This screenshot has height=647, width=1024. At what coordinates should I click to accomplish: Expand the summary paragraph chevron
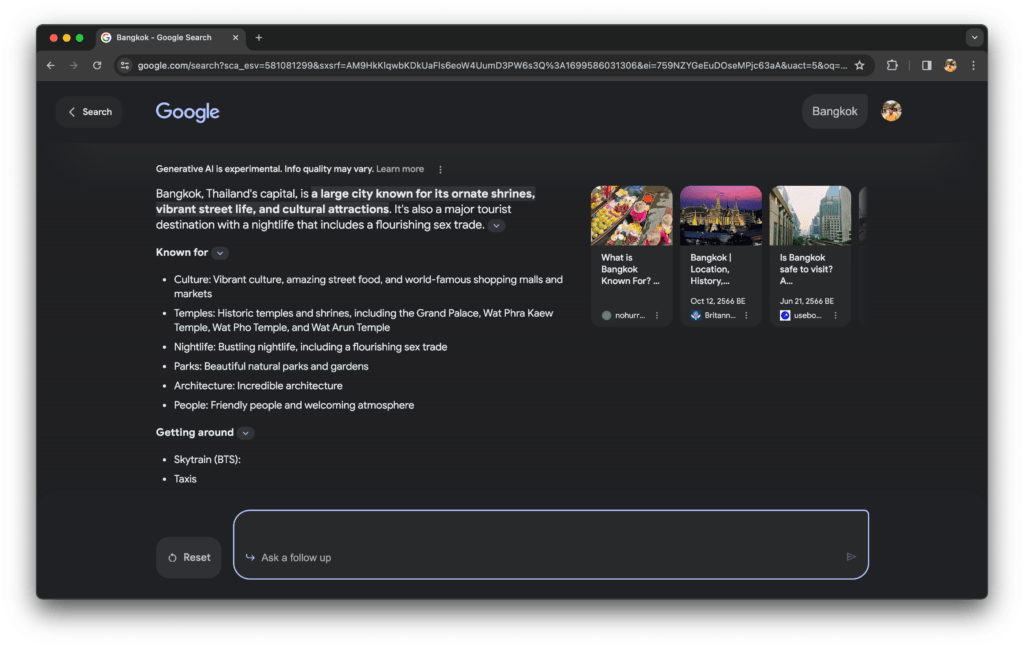[496, 225]
